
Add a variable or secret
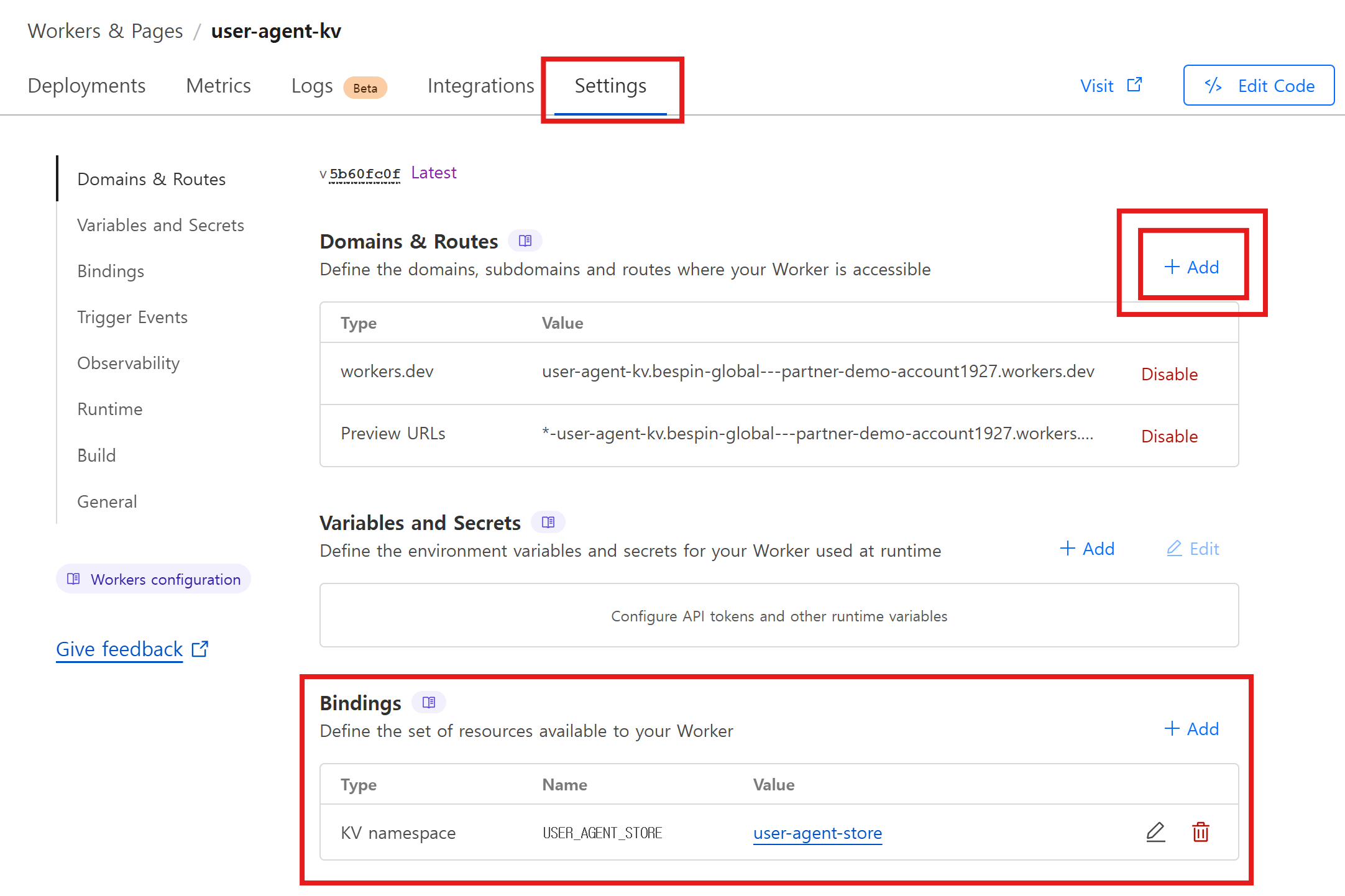coord(1087,549)
